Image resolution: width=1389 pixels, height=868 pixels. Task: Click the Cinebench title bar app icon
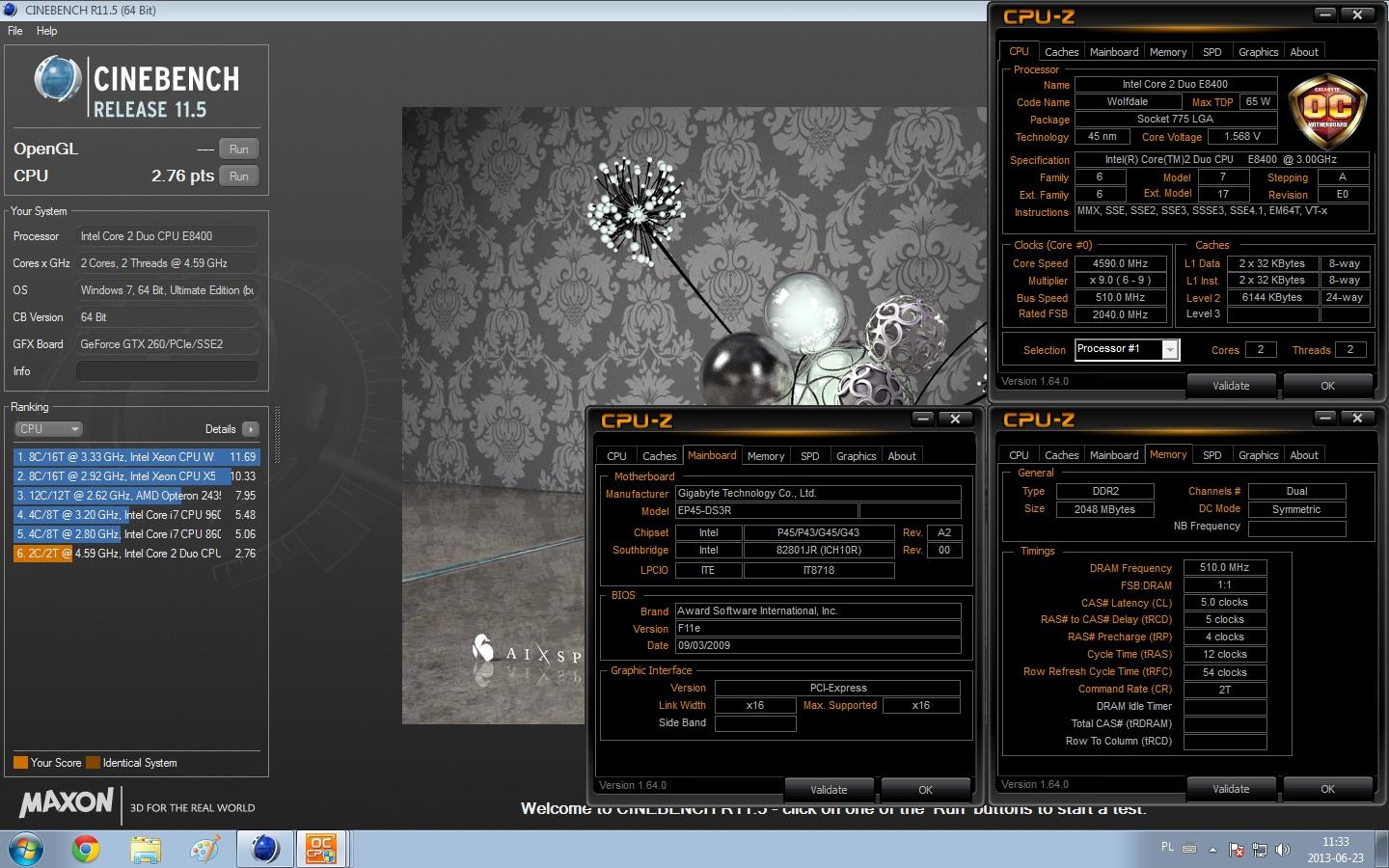tap(11, 10)
